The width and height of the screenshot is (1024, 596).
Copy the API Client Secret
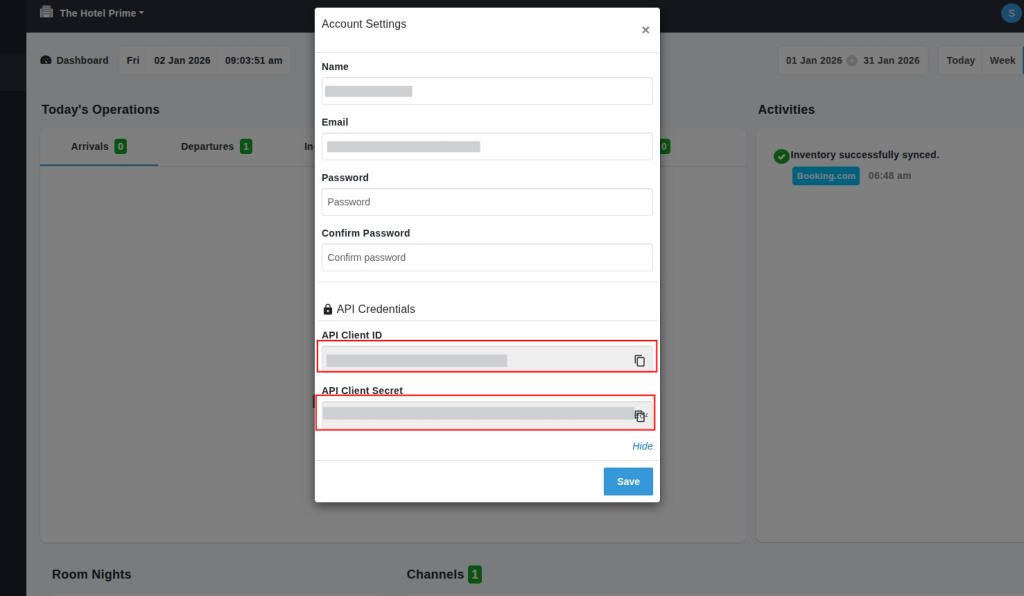point(640,416)
